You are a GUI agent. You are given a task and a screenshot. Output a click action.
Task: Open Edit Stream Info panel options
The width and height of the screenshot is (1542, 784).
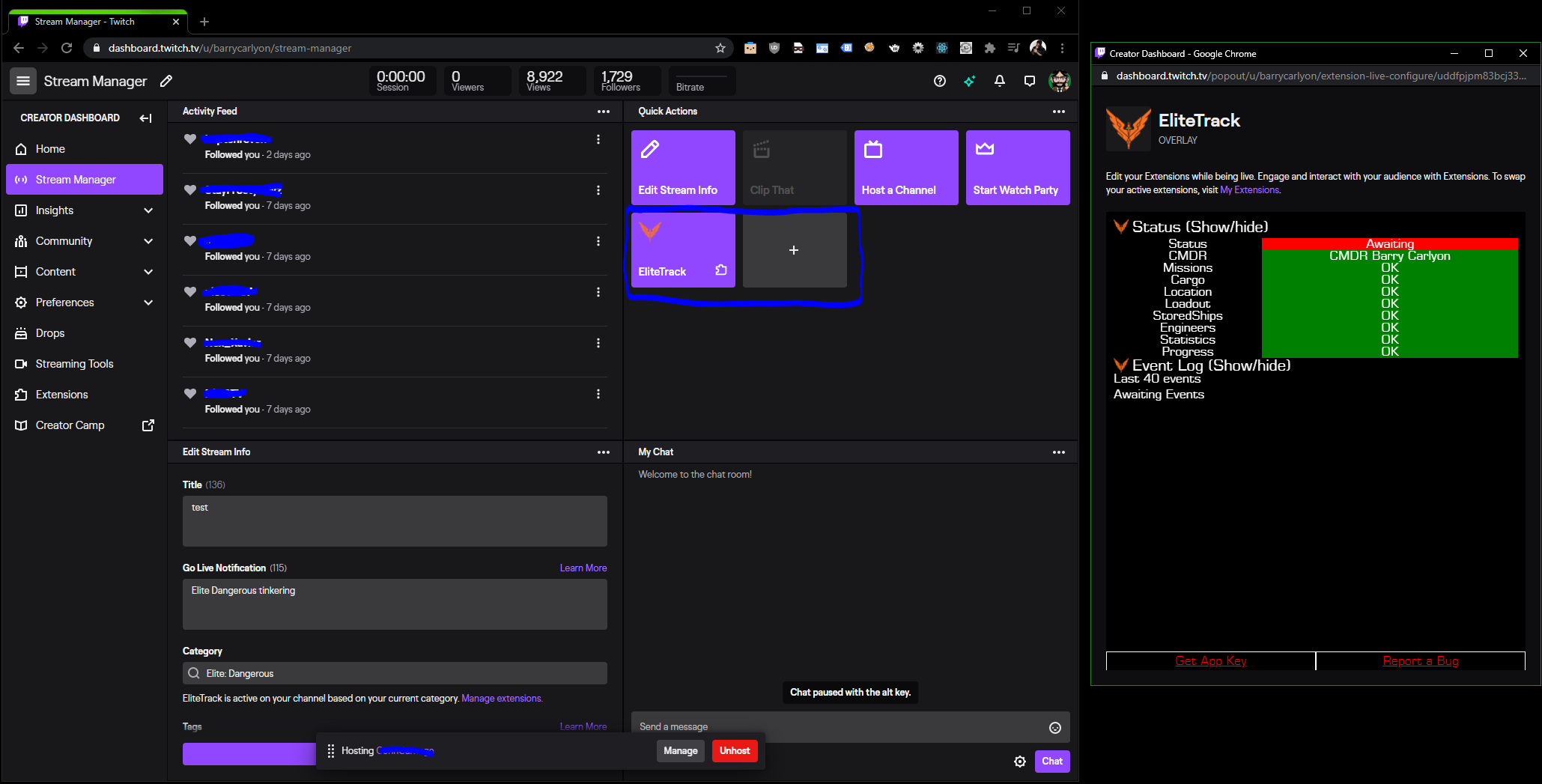click(604, 452)
